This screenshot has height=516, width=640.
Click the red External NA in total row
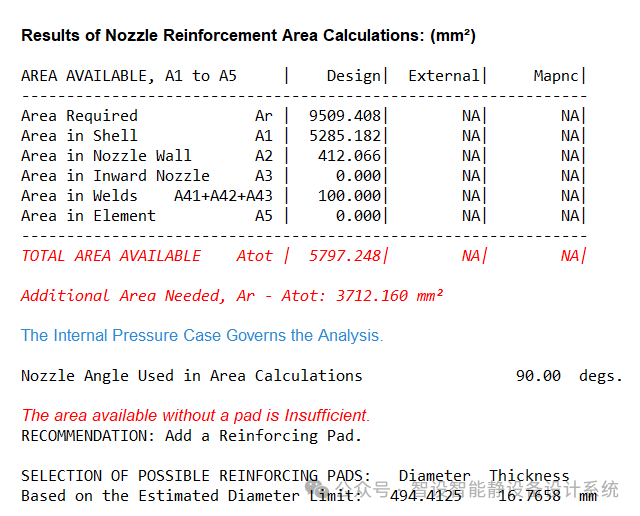click(471, 256)
